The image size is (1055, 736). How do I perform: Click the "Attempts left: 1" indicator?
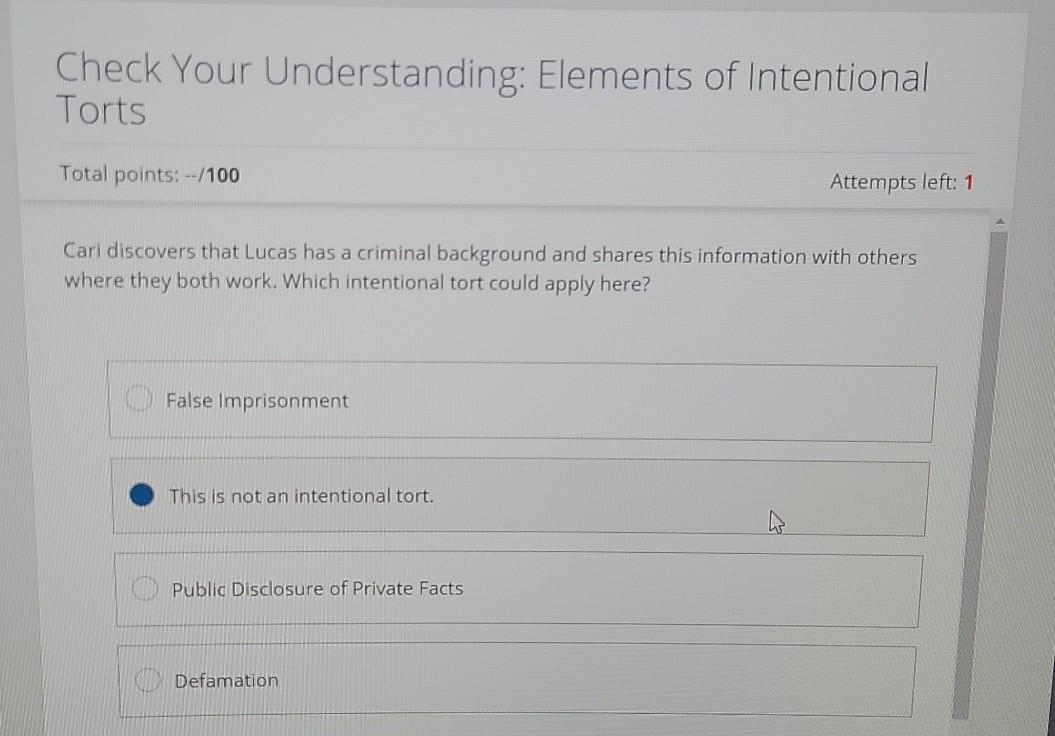904,181
